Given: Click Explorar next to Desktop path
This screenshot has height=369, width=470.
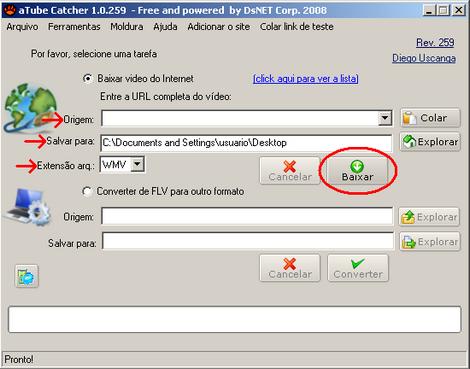Looking at the screenshot, I should click(430, 142).
